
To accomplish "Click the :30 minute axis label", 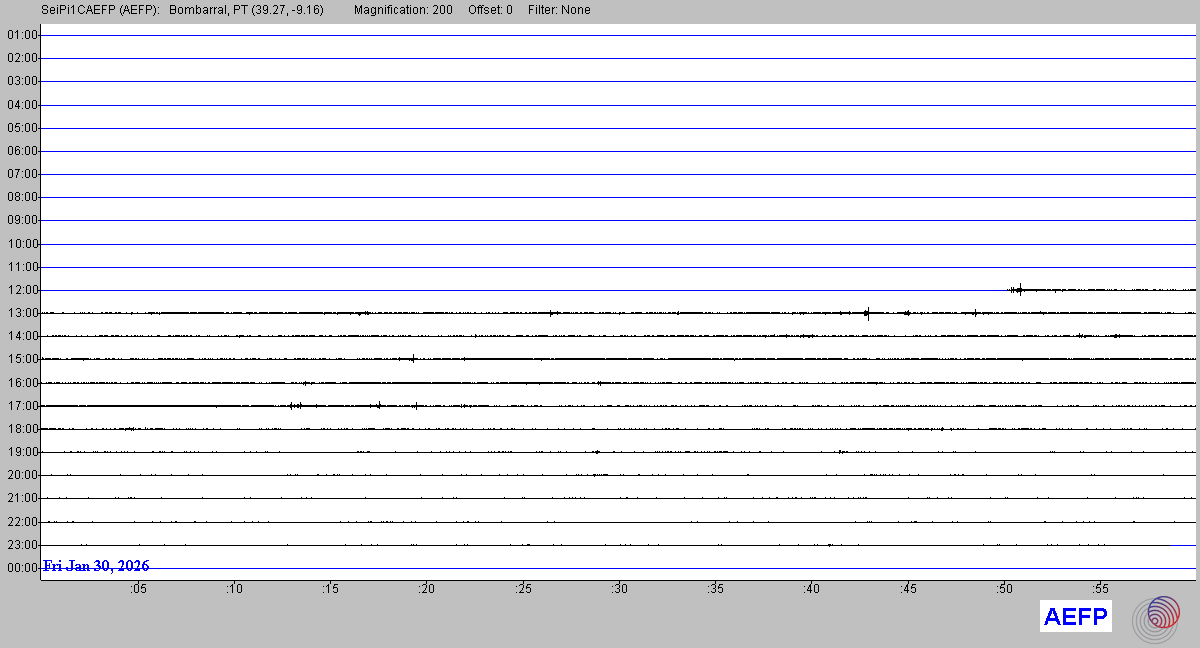I will click(x=619, y=589).
